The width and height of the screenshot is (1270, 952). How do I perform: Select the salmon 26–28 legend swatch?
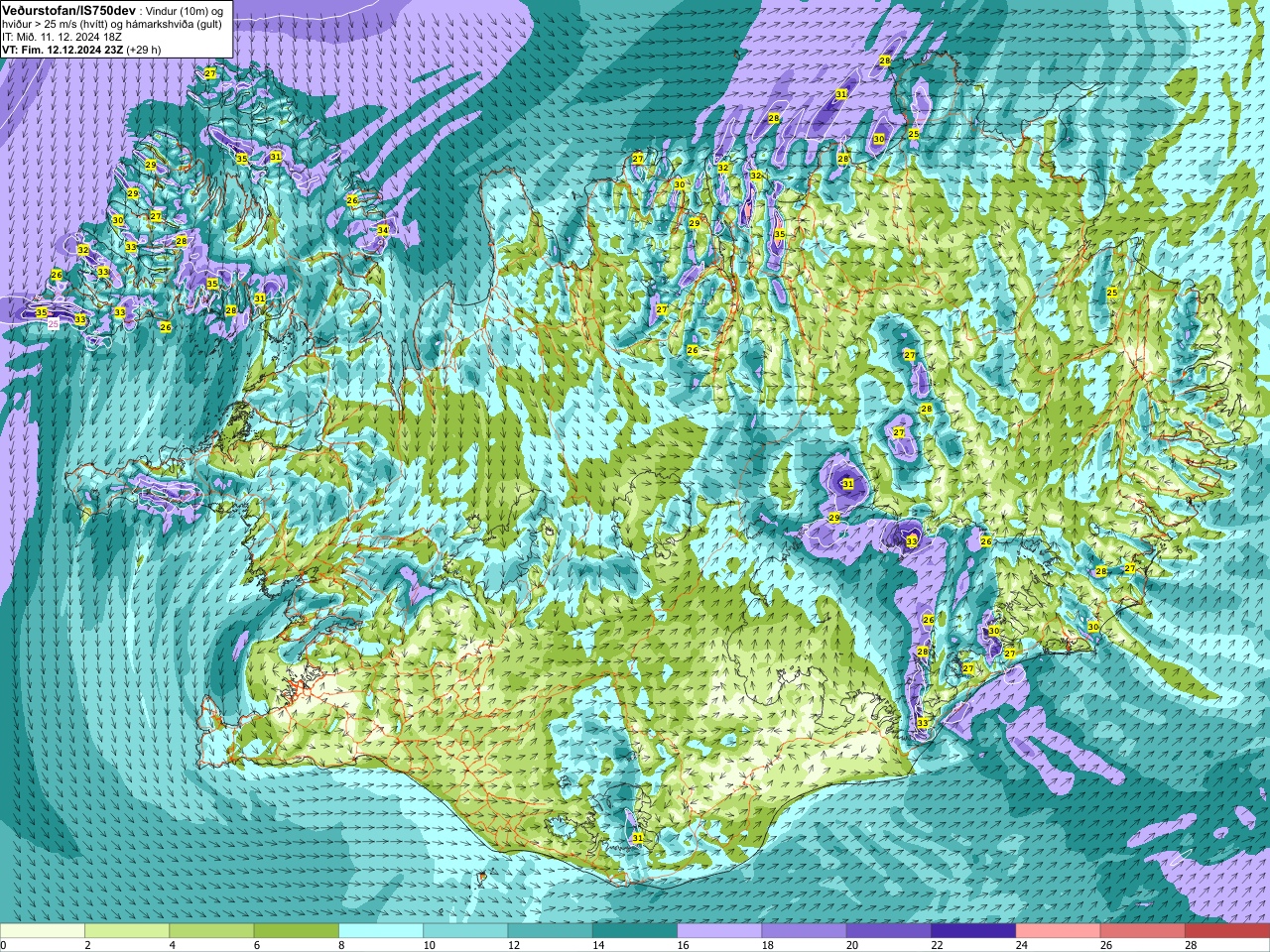[x=1143, y=931]
